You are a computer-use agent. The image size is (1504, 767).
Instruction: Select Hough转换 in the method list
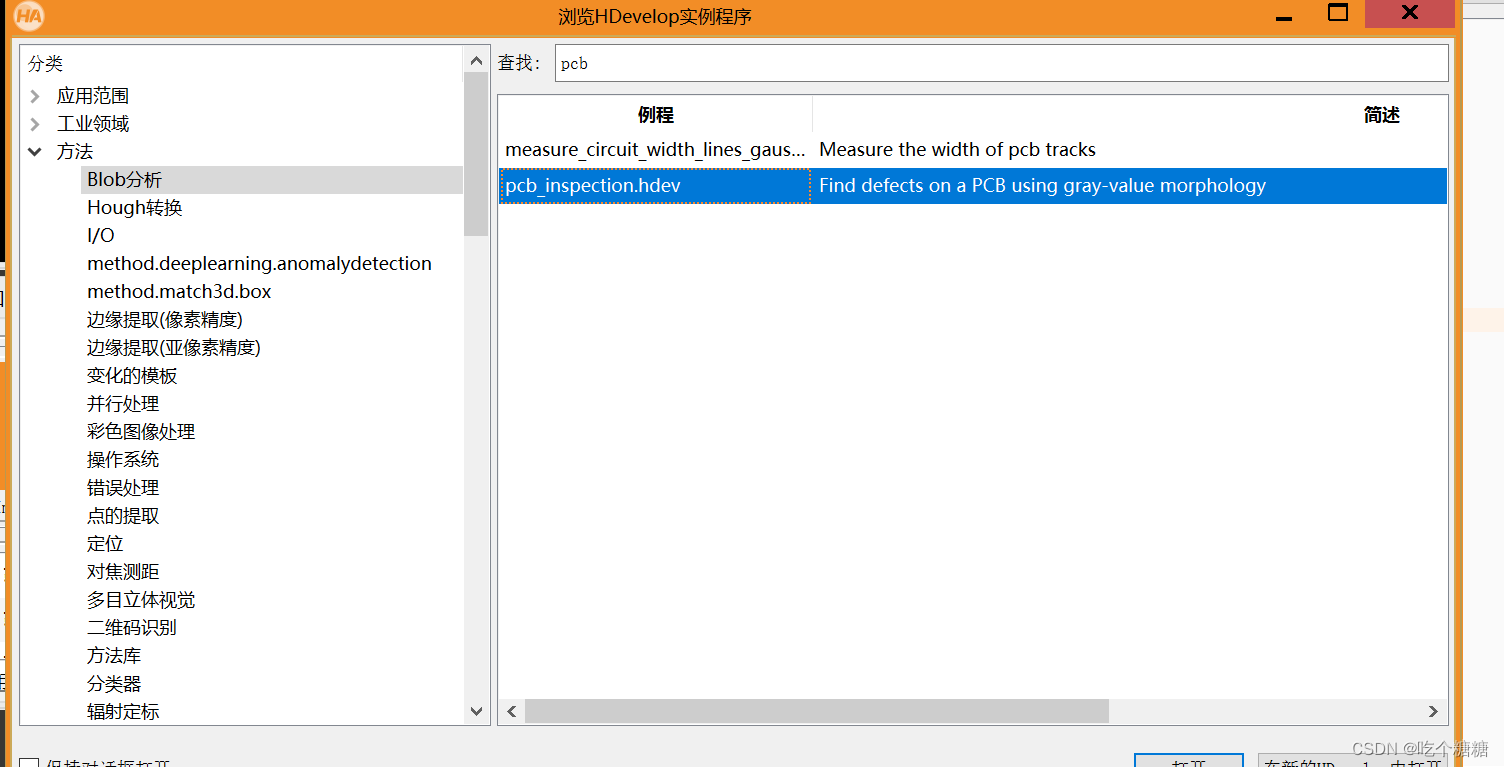[135, 208]
